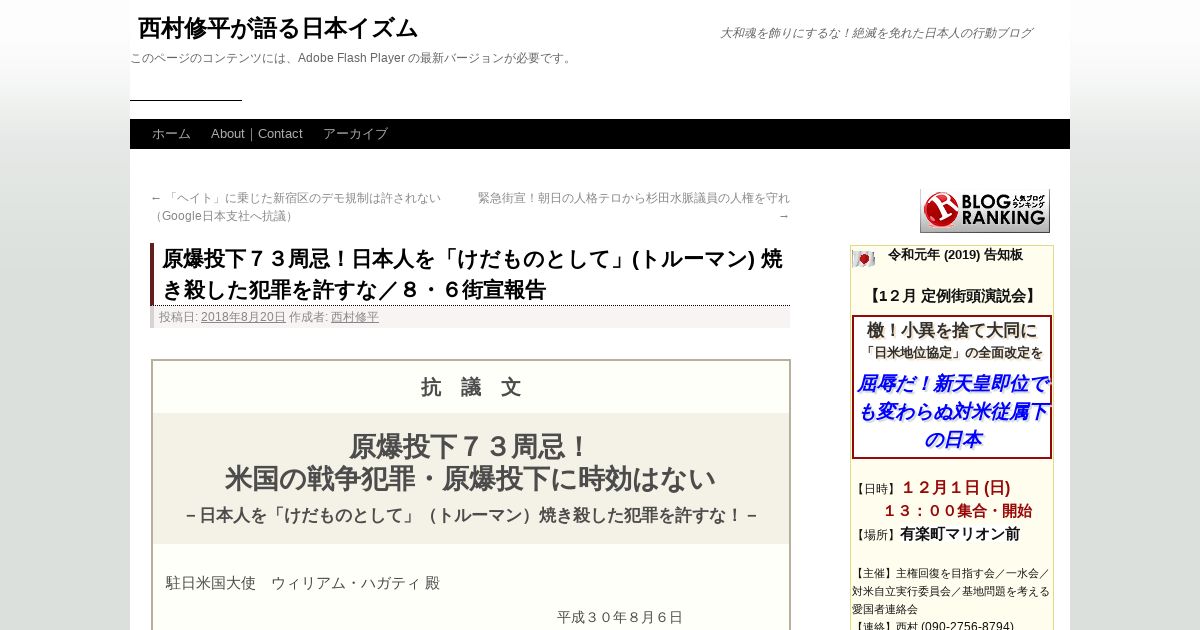Click the addressee line 駐日米国大使 ウィリアム・ハガティ 殿
1200x630 pixels.
[x=303, y=583]
